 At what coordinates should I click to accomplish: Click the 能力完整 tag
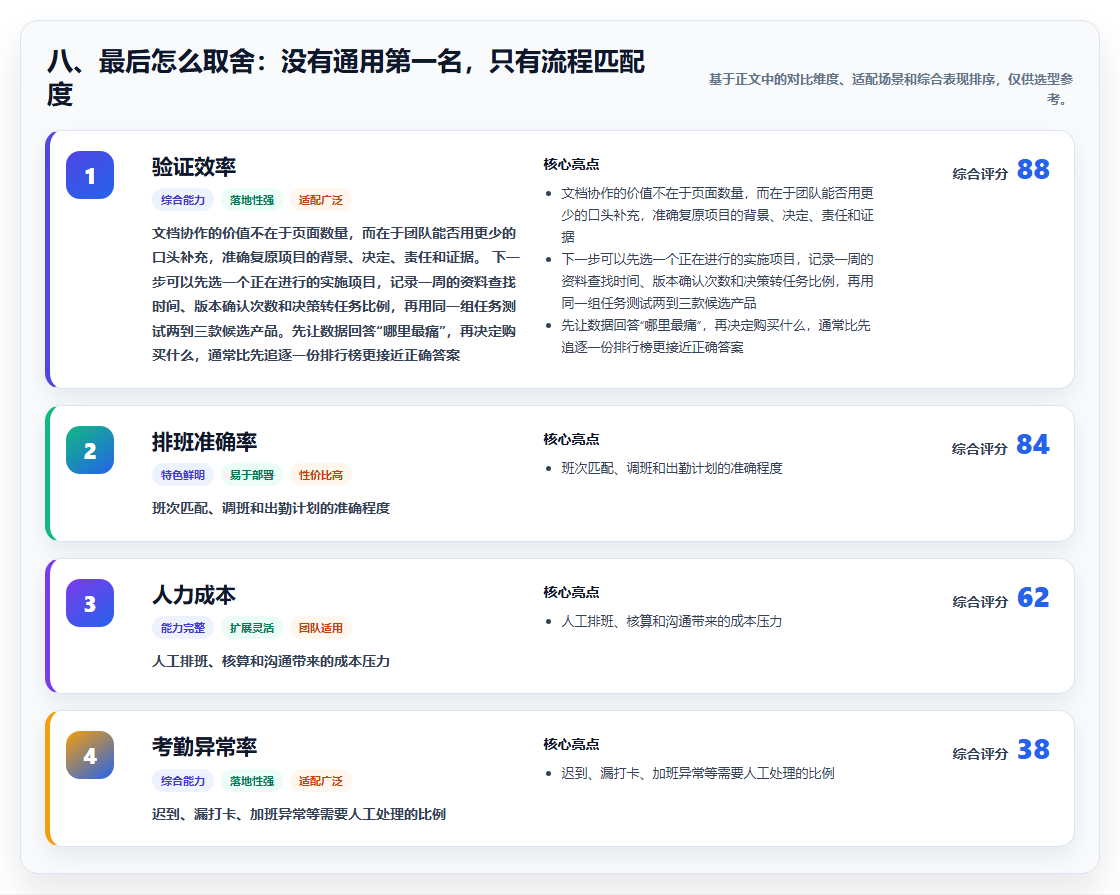183,628
